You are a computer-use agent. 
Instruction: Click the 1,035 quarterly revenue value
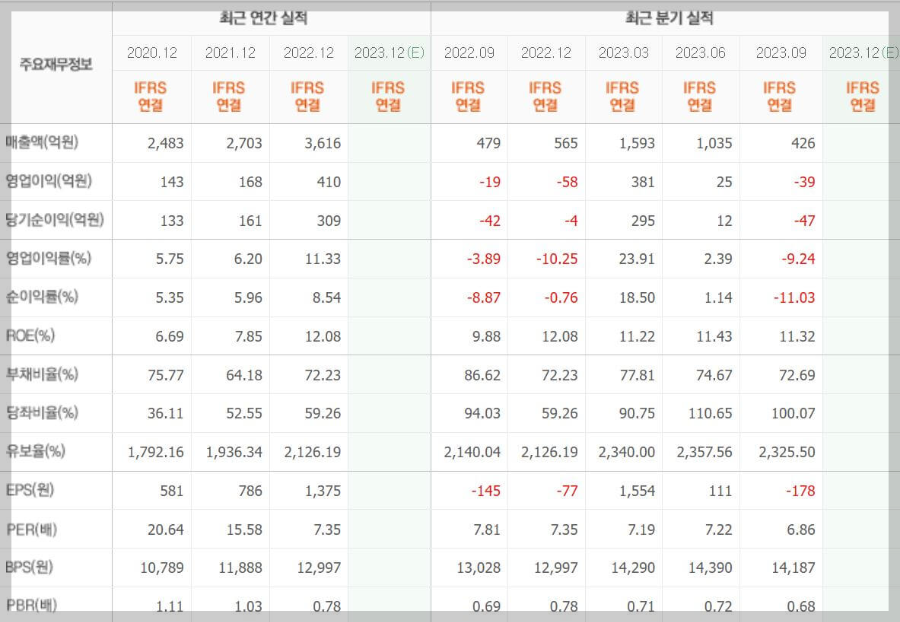(714, 143)
